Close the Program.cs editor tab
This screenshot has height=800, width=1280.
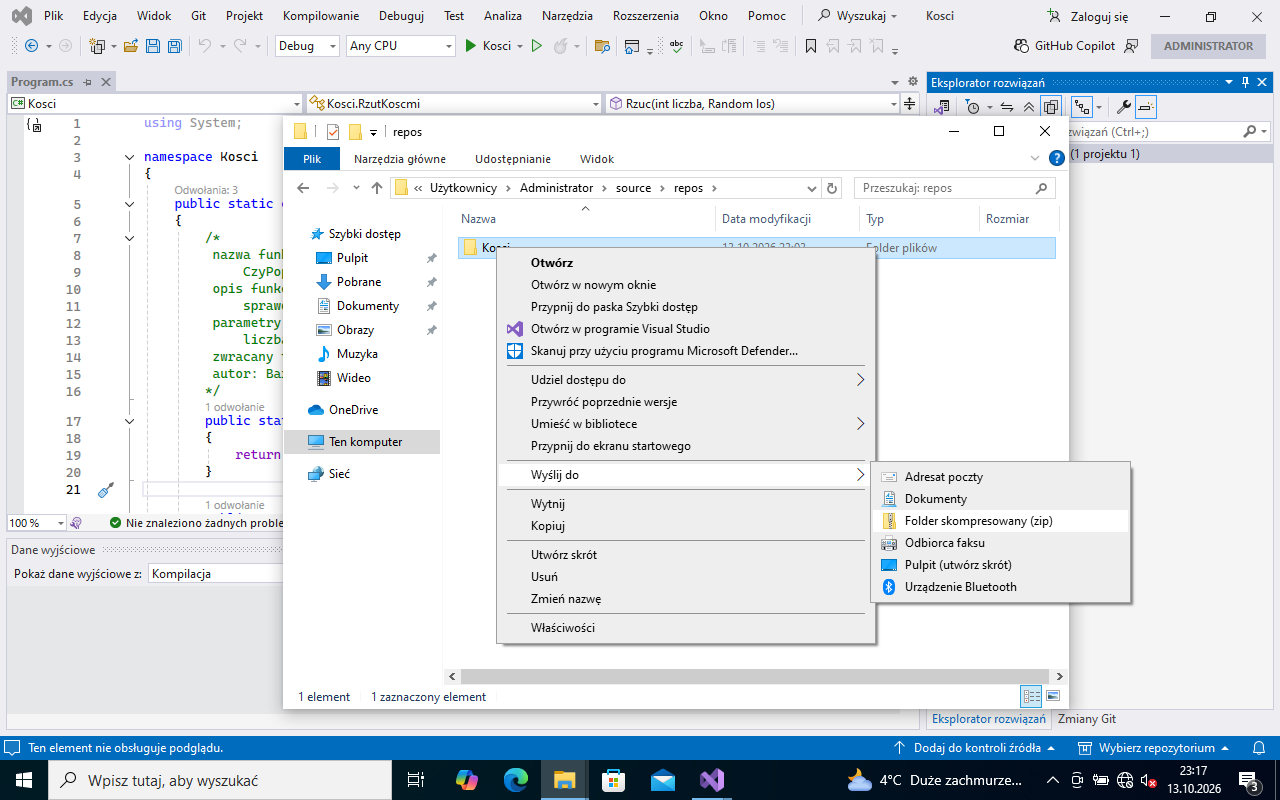click(106, 82)
